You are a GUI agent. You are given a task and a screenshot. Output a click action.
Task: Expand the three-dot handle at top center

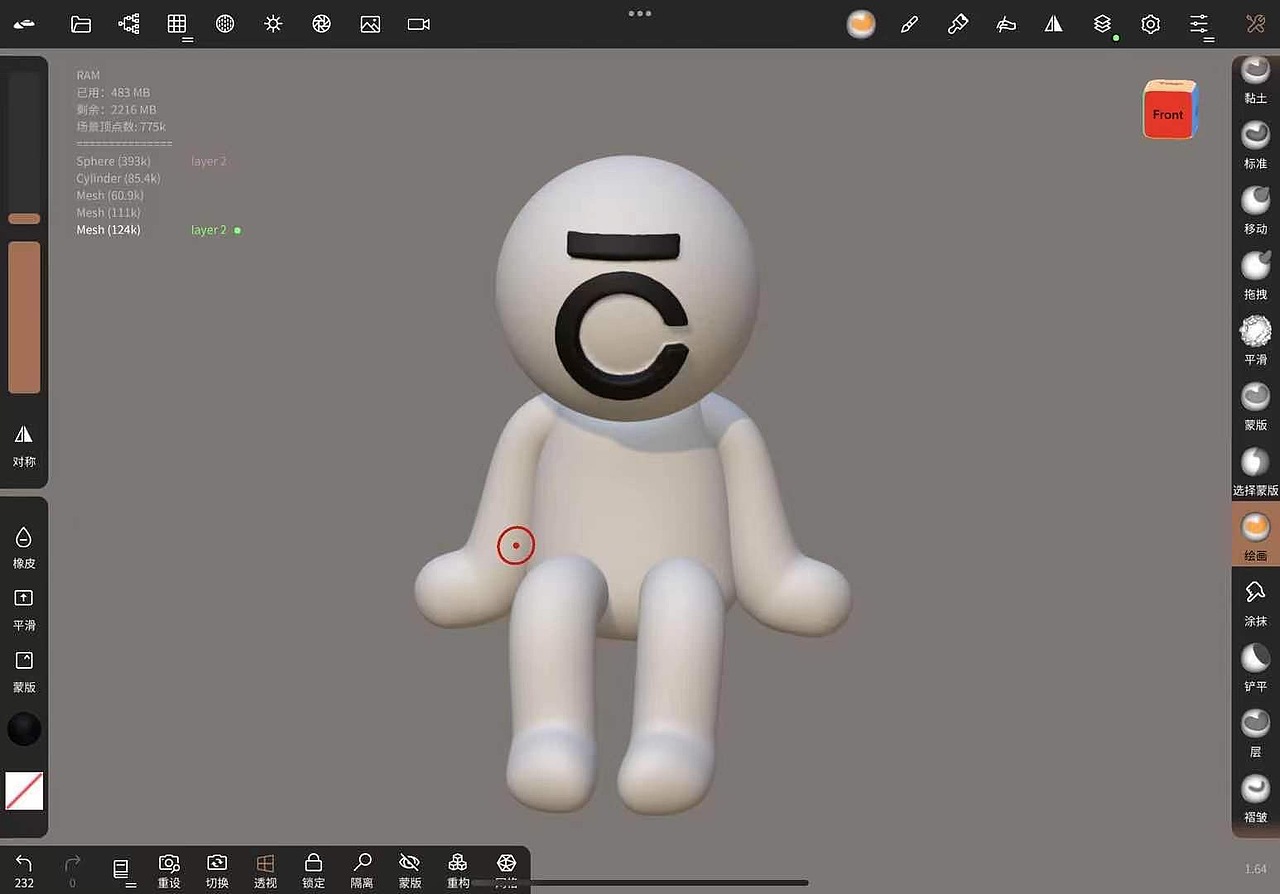640,13
